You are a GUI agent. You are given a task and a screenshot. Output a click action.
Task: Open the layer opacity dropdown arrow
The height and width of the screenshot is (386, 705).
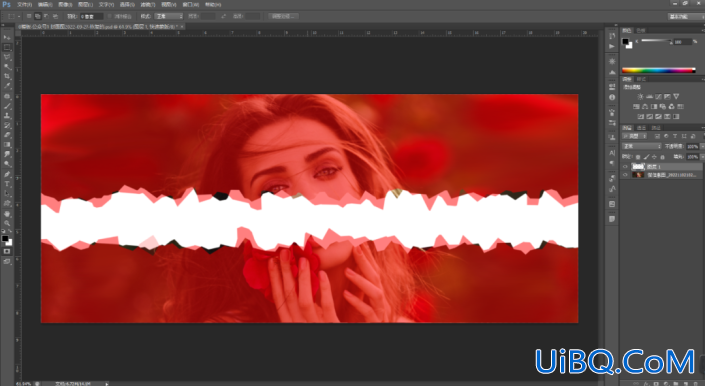702,146
